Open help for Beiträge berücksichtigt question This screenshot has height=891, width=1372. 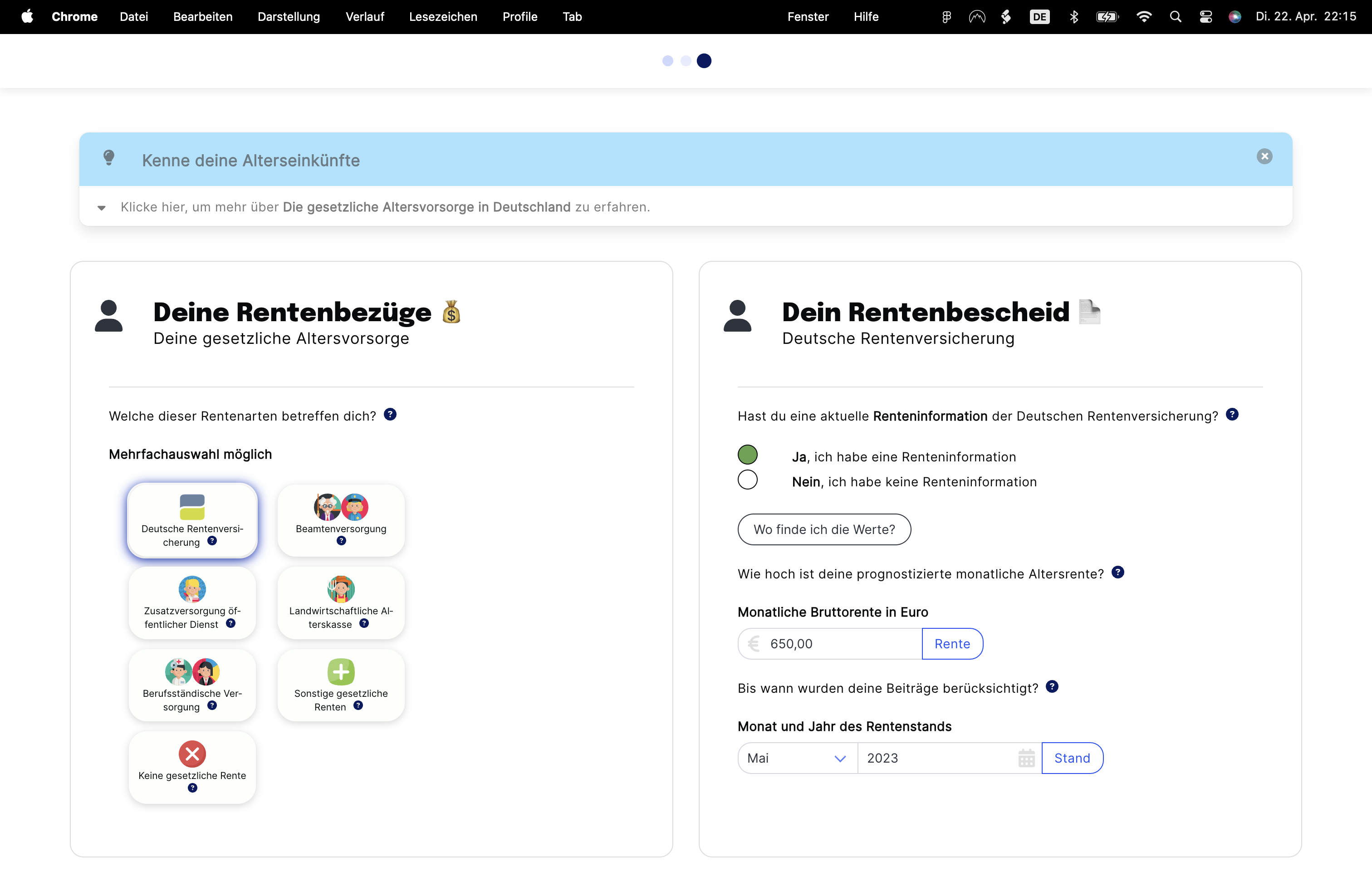1052,686
